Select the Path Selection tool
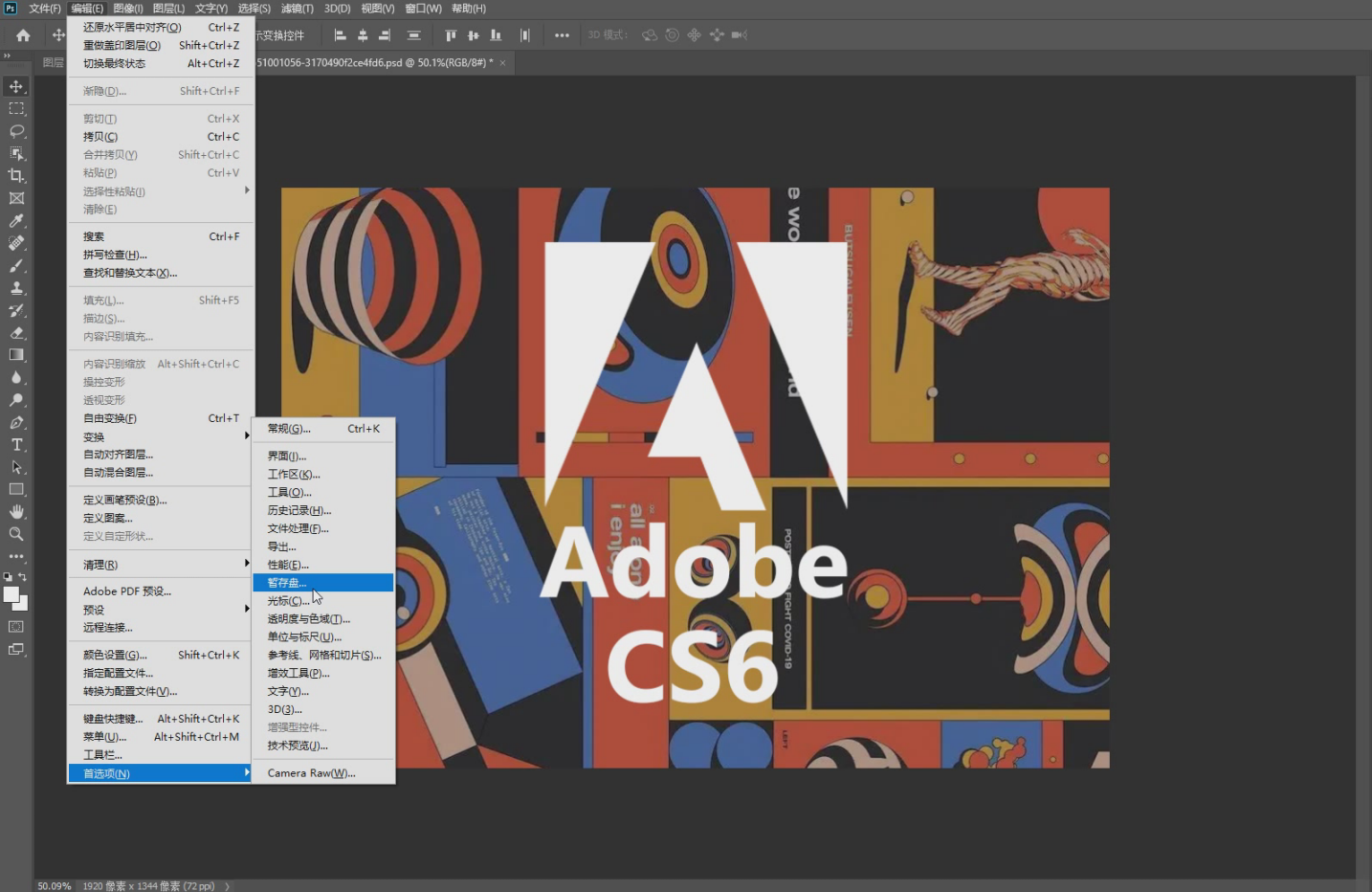 click(x=16, y=467)
